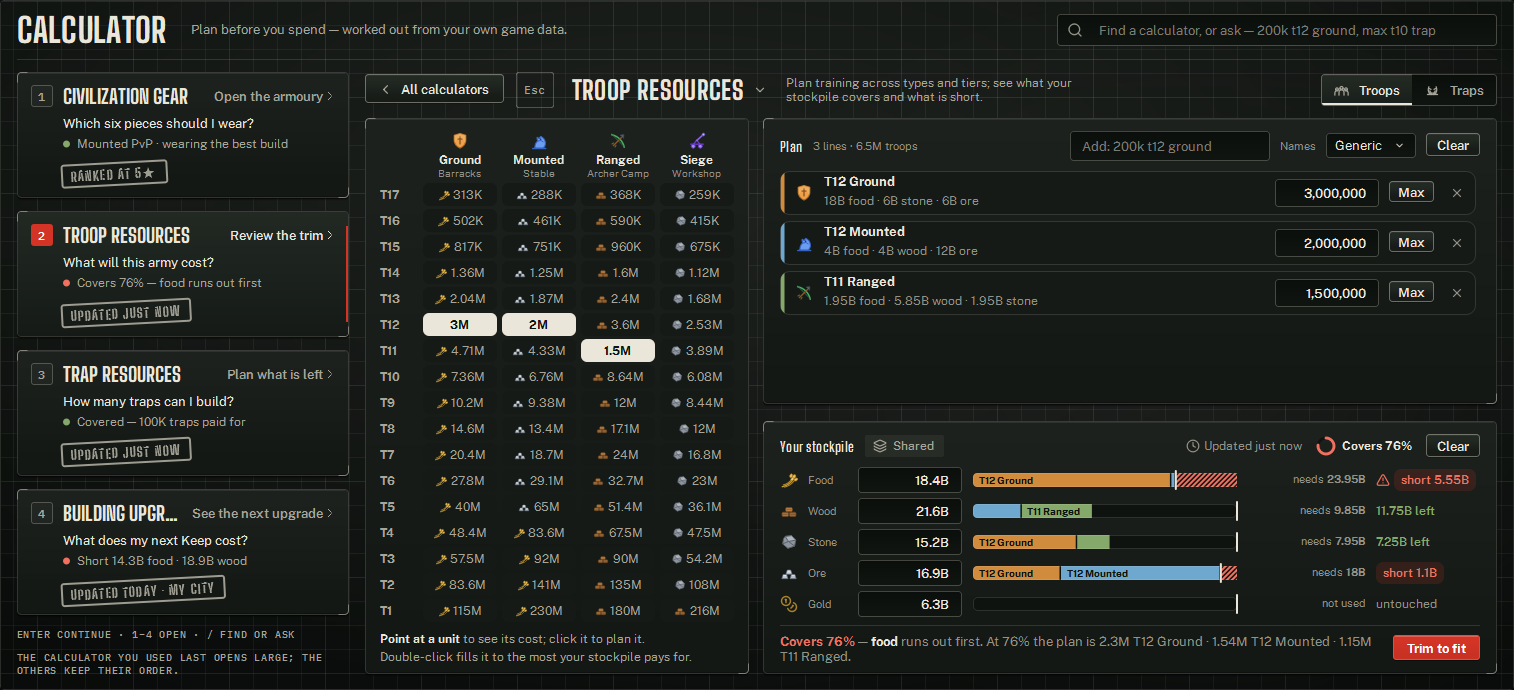Edit the T11 Ranged quantity 1,500,000
This screenshot has width=1514, height=690.
point(1327,293)
